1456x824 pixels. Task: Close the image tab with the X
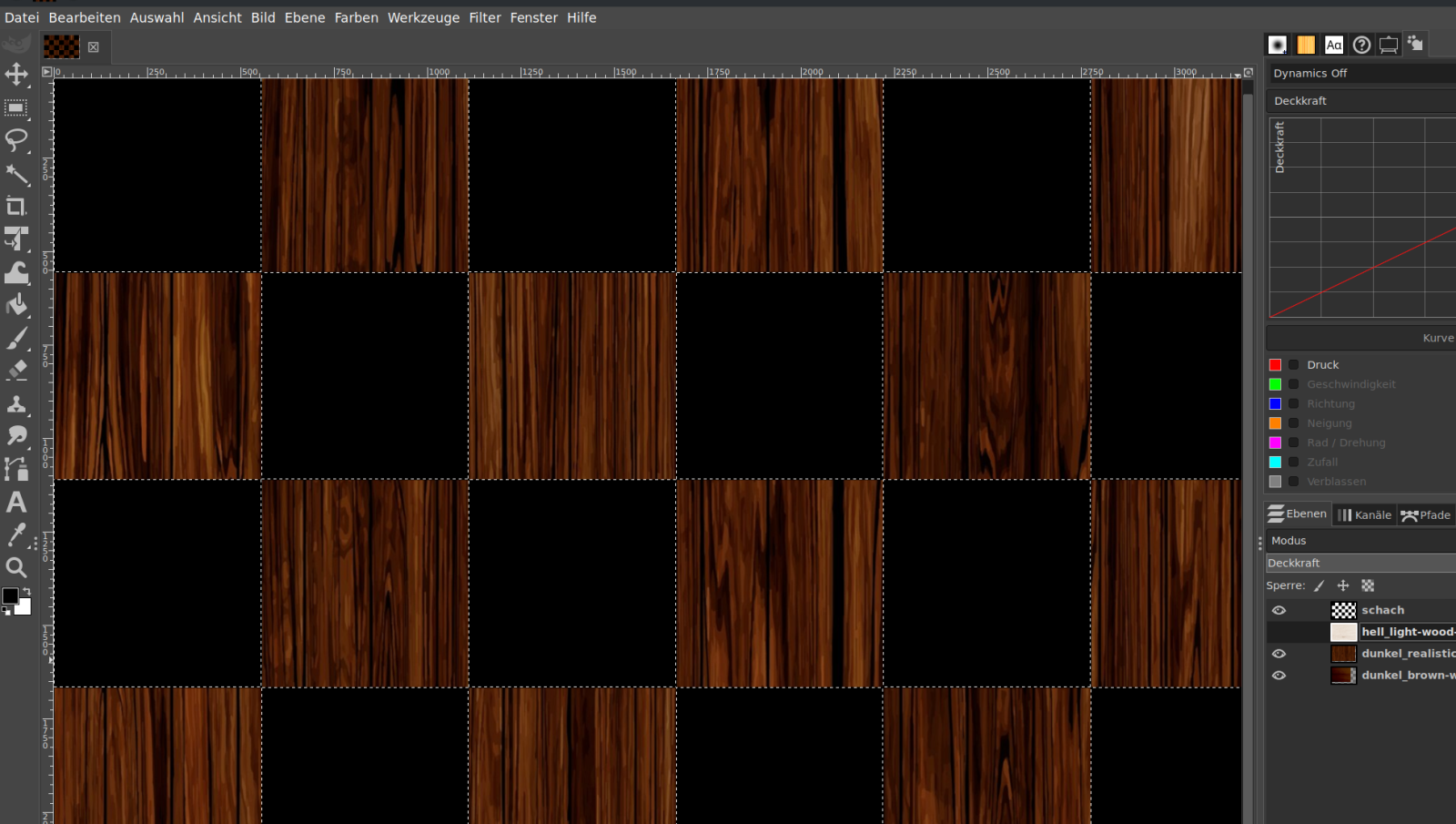(93, 47)
